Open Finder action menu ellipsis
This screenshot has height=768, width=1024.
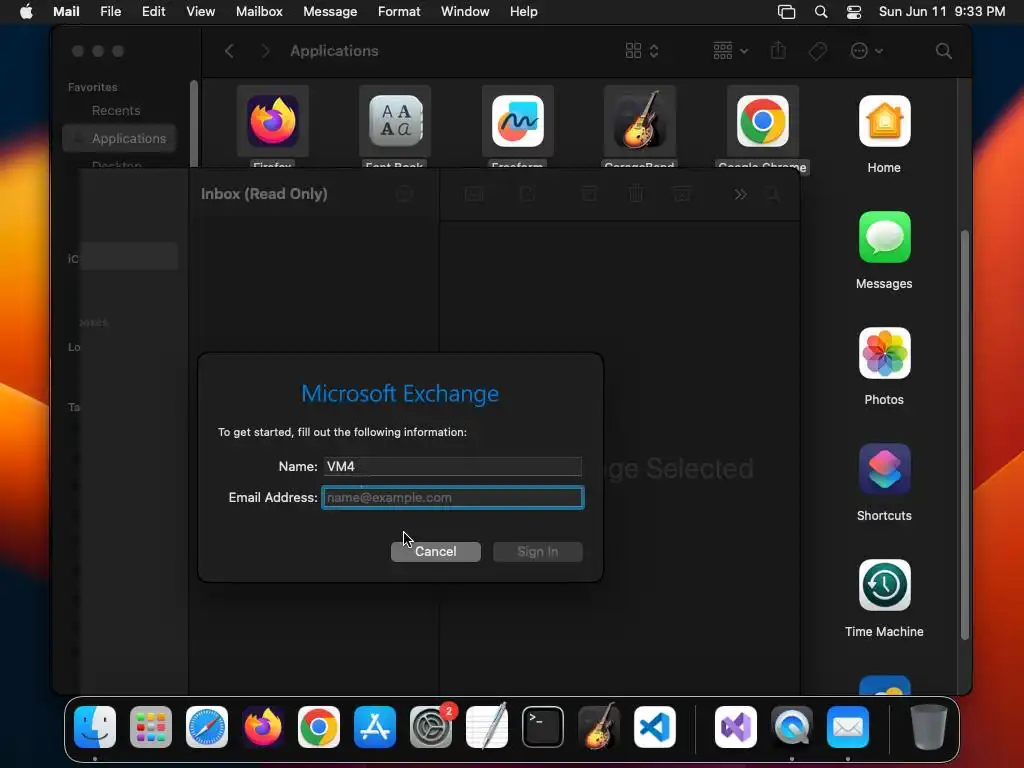(867, 51)
